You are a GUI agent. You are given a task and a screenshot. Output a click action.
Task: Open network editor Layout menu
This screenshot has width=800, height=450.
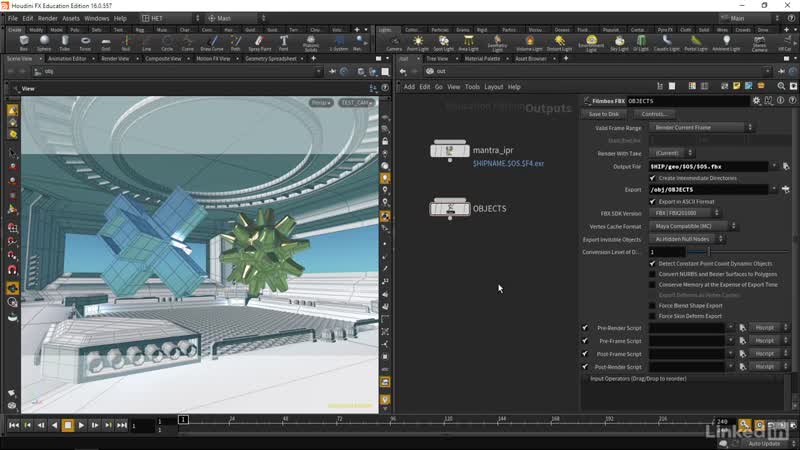(x=493, y=87)
